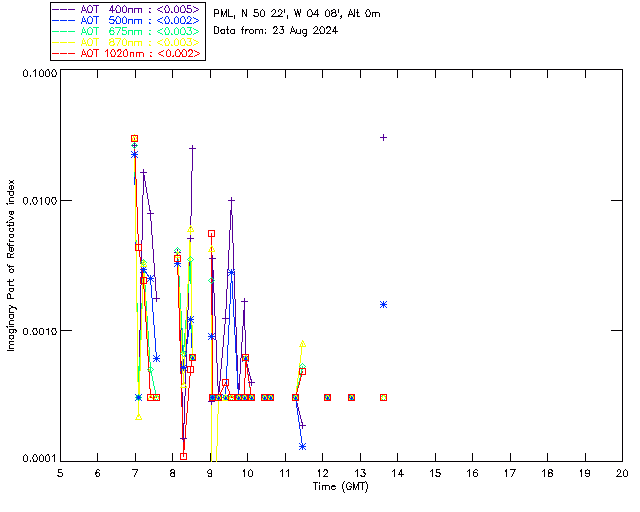The height and width of the screenshot is (512, 640).
Task: Click the yellow triangle marker near 11.5h
Action: pos(302,344)
